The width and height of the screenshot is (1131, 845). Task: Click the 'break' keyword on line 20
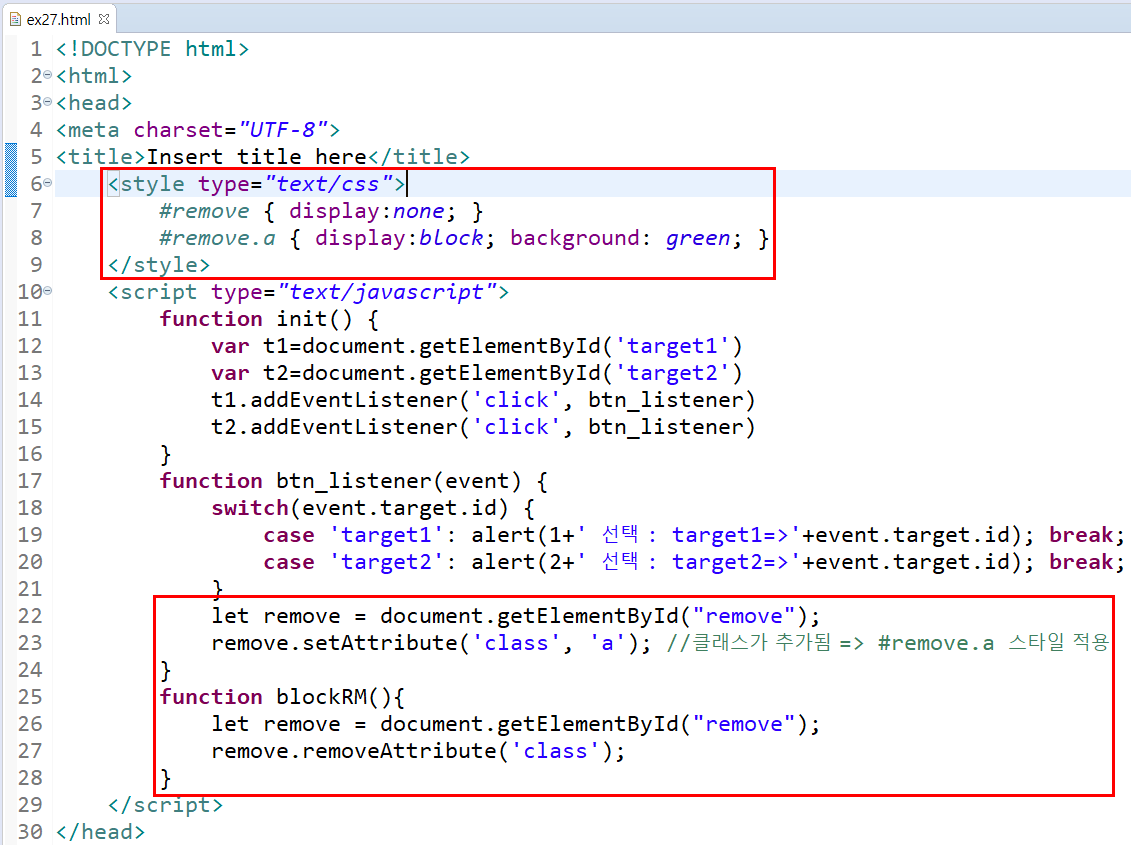[x=1081, y=562]
